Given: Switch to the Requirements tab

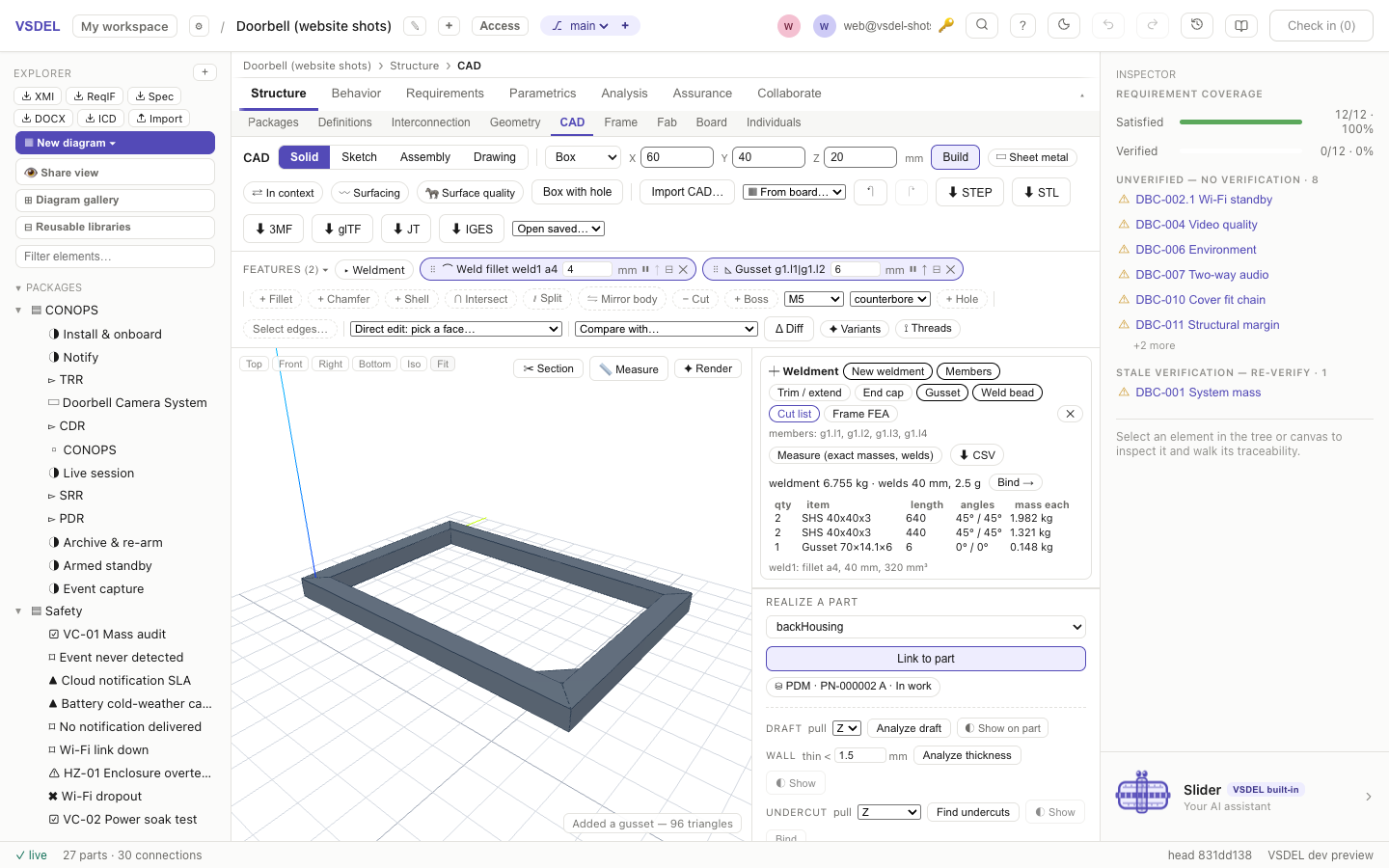Looking at the screenshot, I should [x=445, y=94].
